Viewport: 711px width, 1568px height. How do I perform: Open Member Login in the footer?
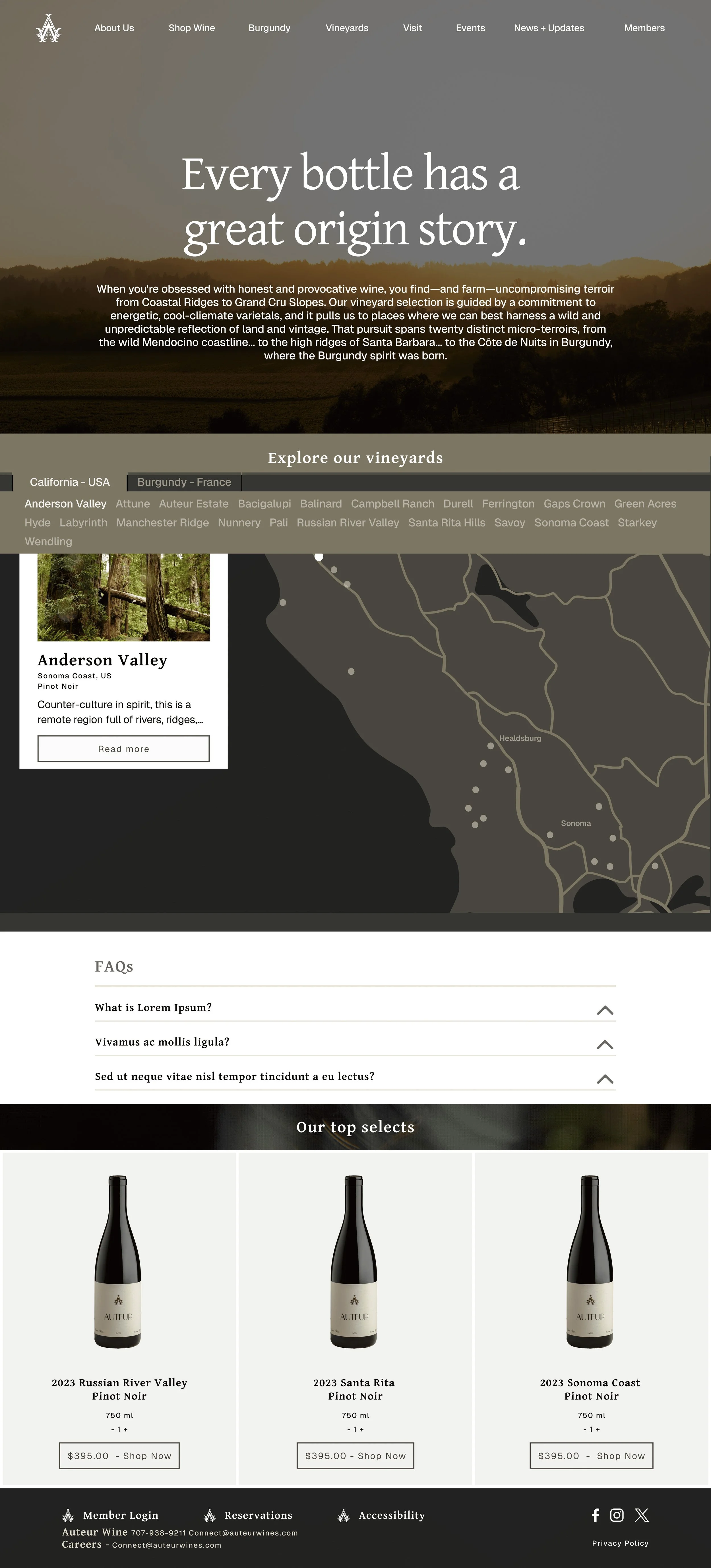pos(120,1515)
